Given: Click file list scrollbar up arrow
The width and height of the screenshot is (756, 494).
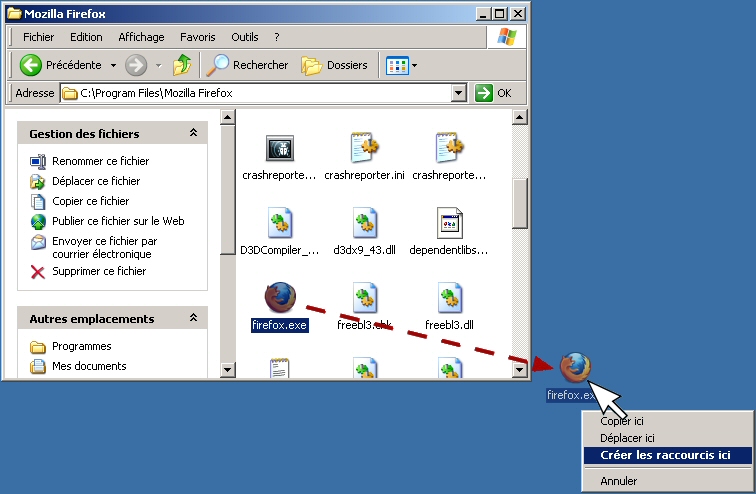Looking at the screenshot, I should [x=519, y=117].
